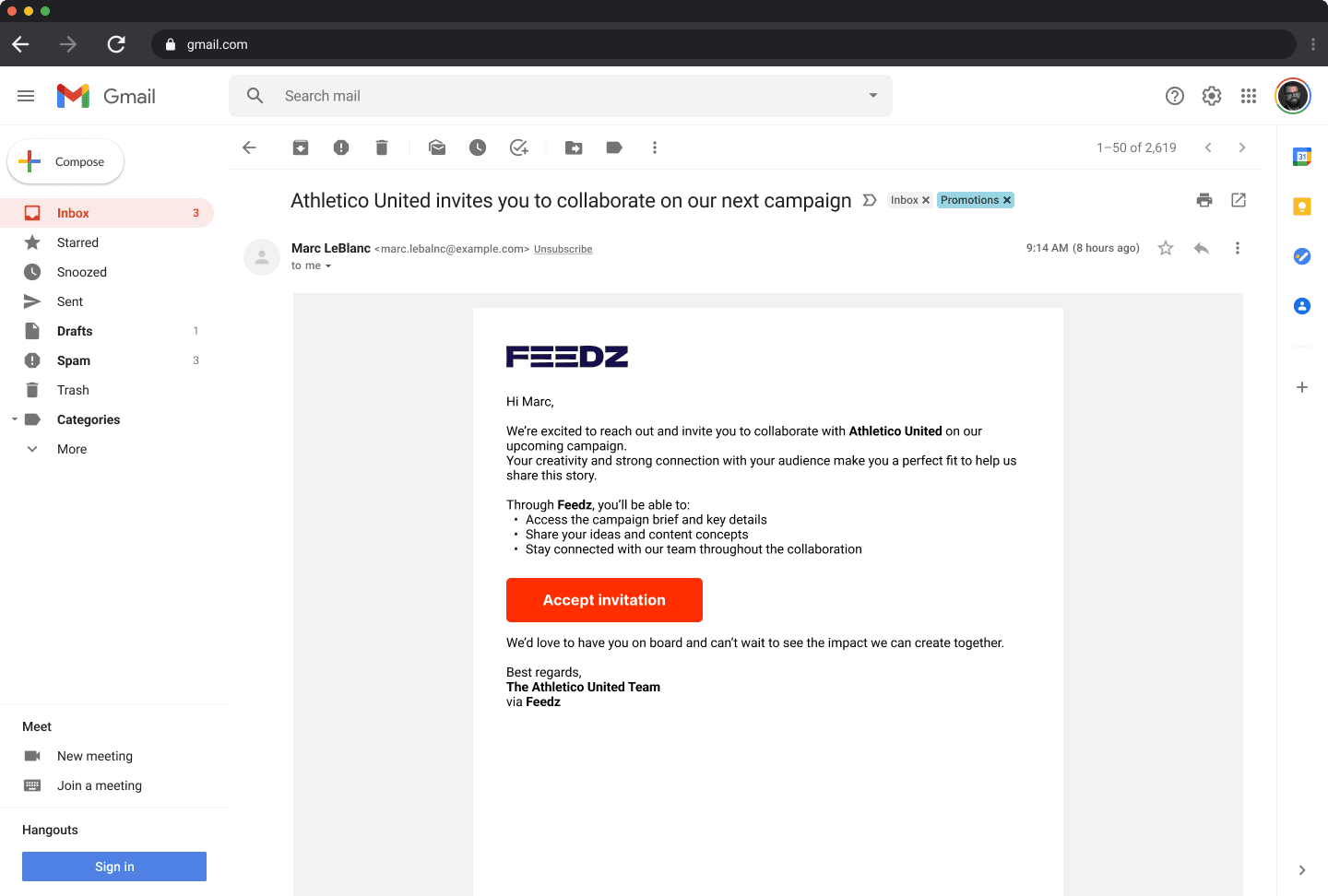
Task: Click the Add to Tasks icon
Action: tap(519, 147)
